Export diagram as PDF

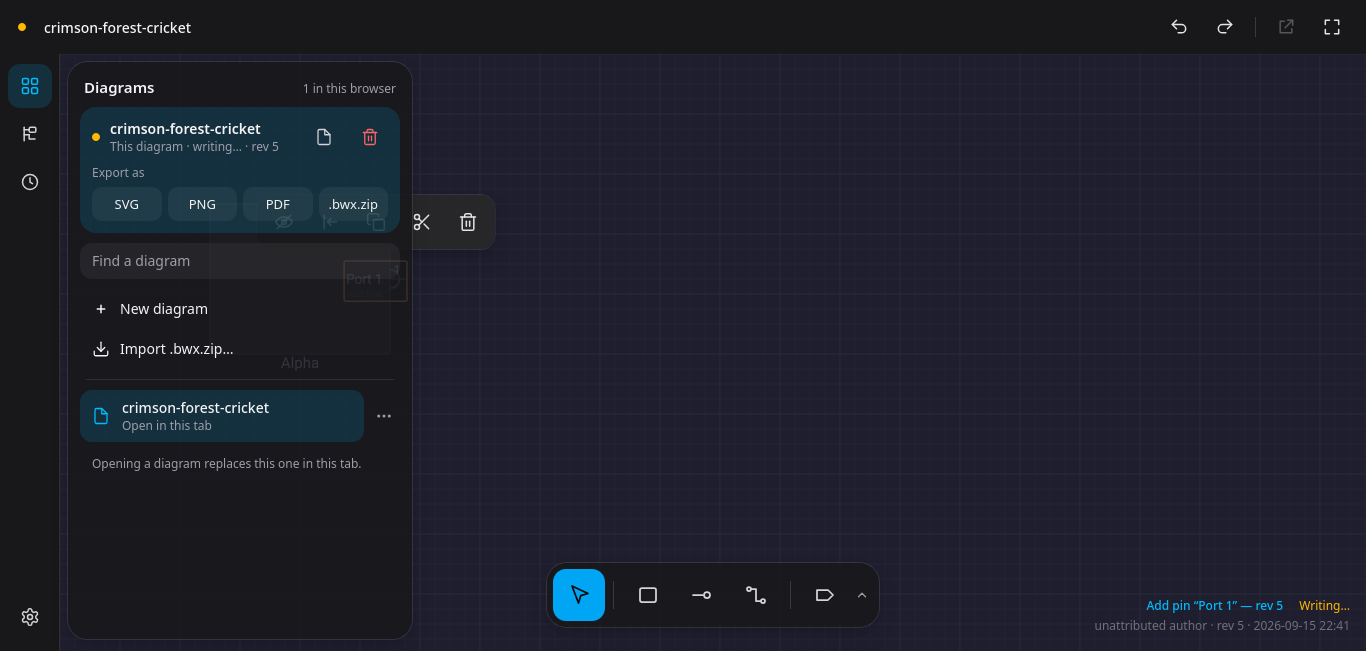click(x=278, y=204)
